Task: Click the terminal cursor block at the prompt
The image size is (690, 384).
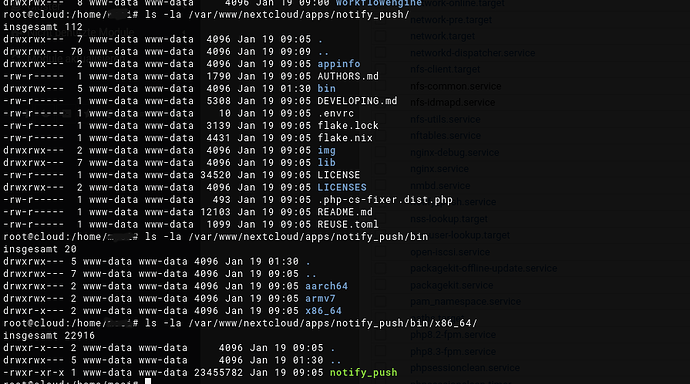Action: click(x=148, y=381)
